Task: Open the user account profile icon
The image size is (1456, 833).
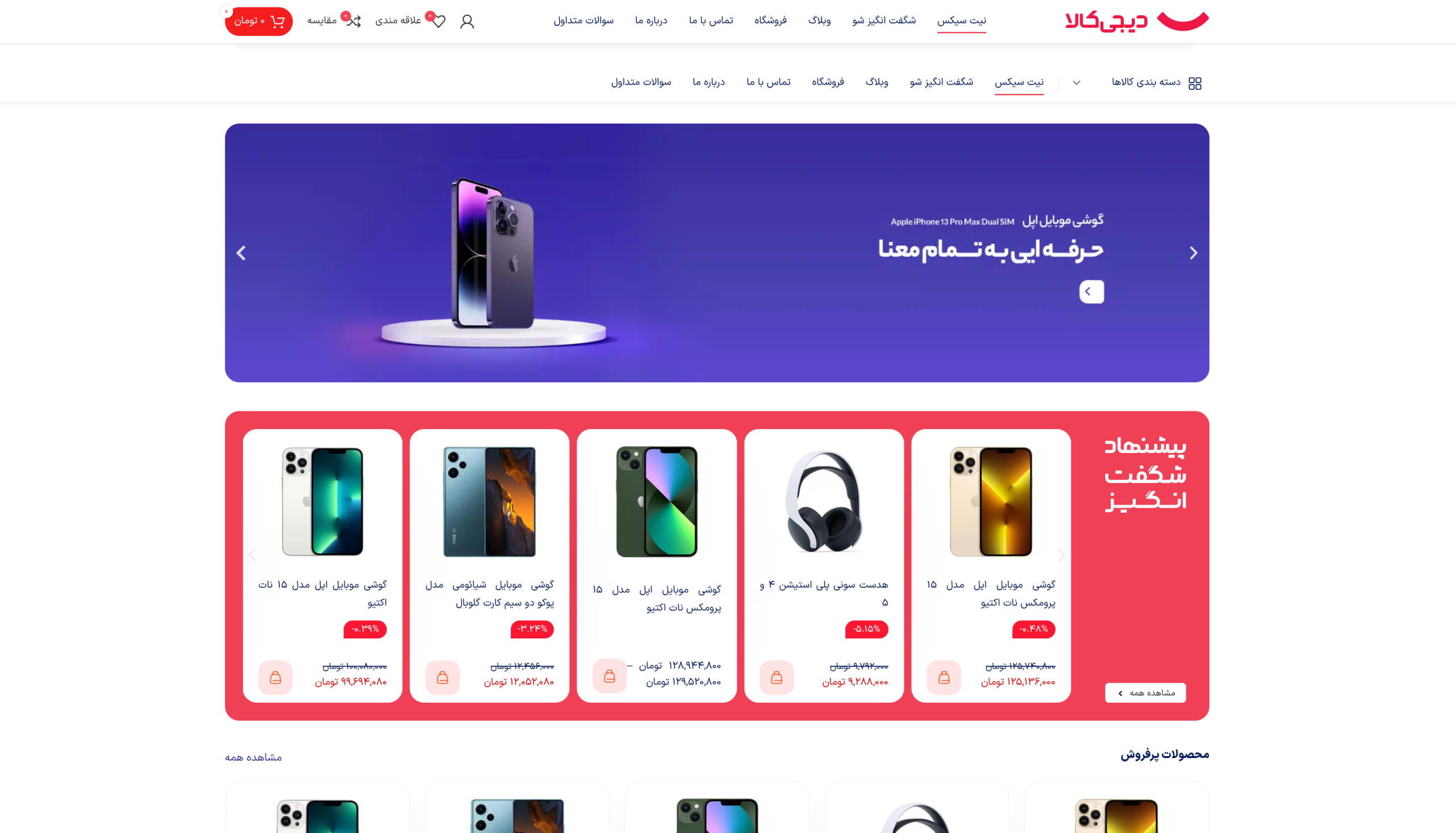Action: (466, 21)
